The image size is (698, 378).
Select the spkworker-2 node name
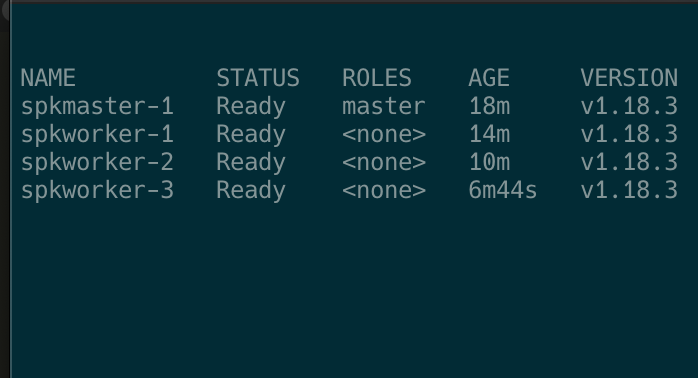tap(97, 163)
